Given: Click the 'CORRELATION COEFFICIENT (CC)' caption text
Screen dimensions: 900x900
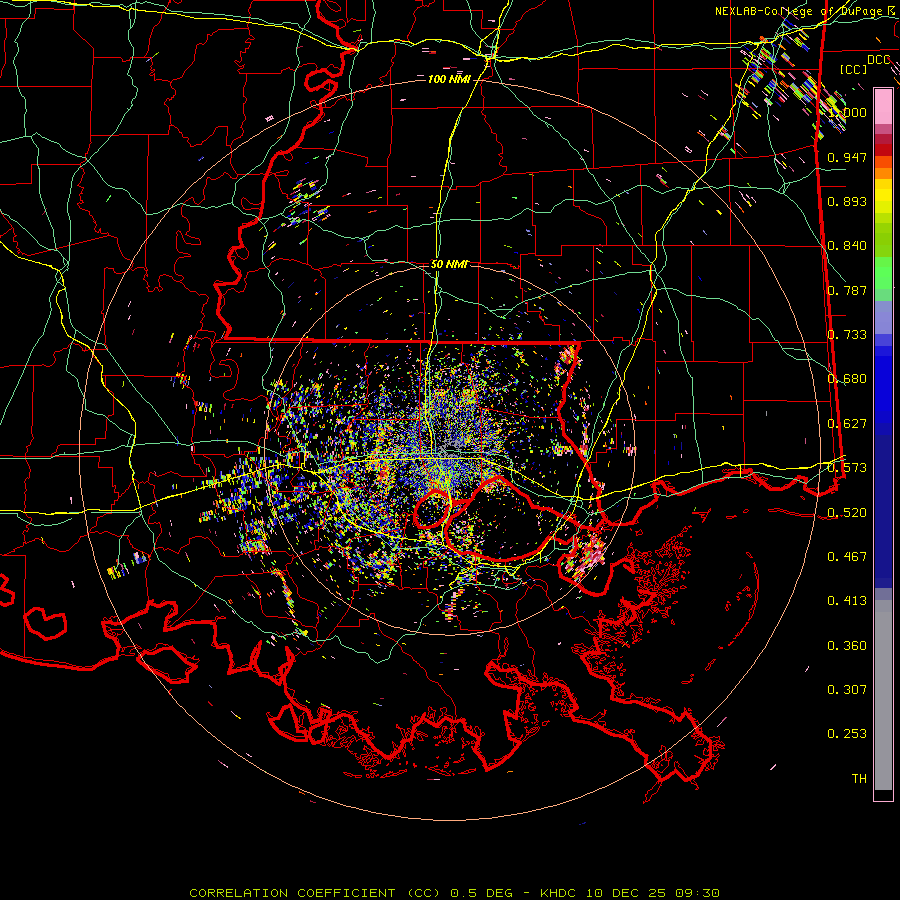Looking at the screenshot, I should coord(316,893).
